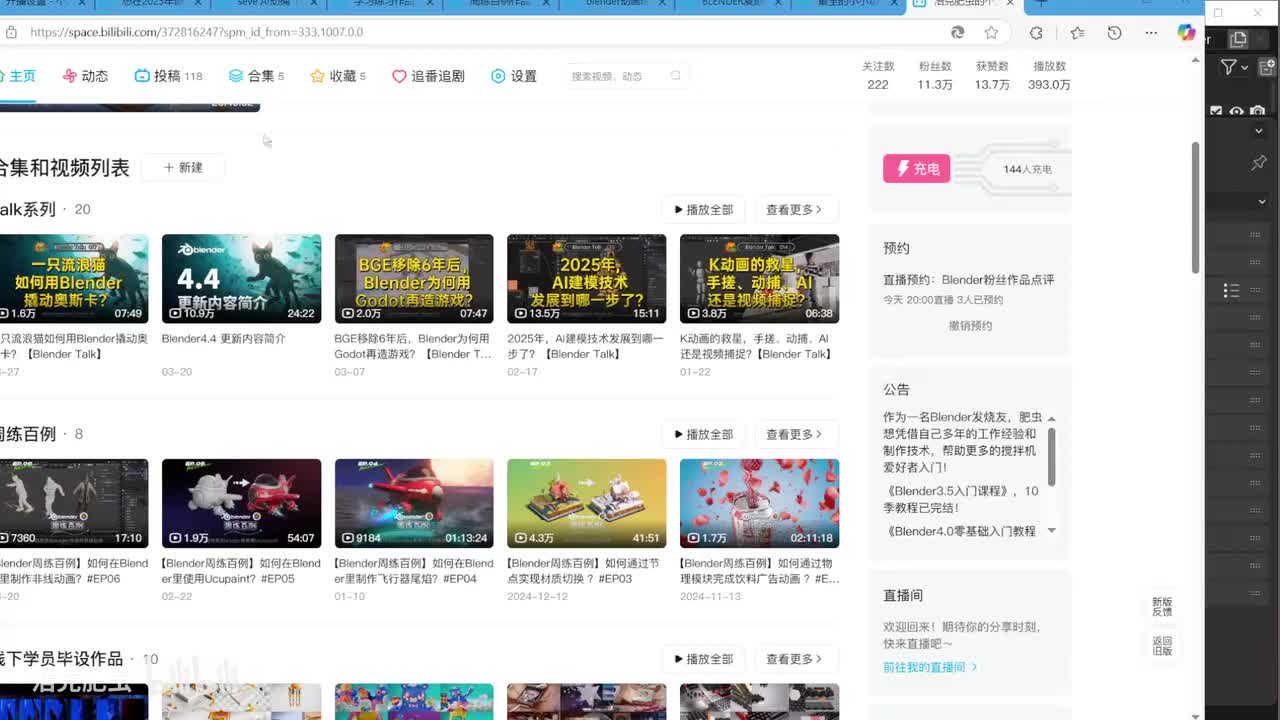Click the pin icon in Blender properties

click(1259, 162)
